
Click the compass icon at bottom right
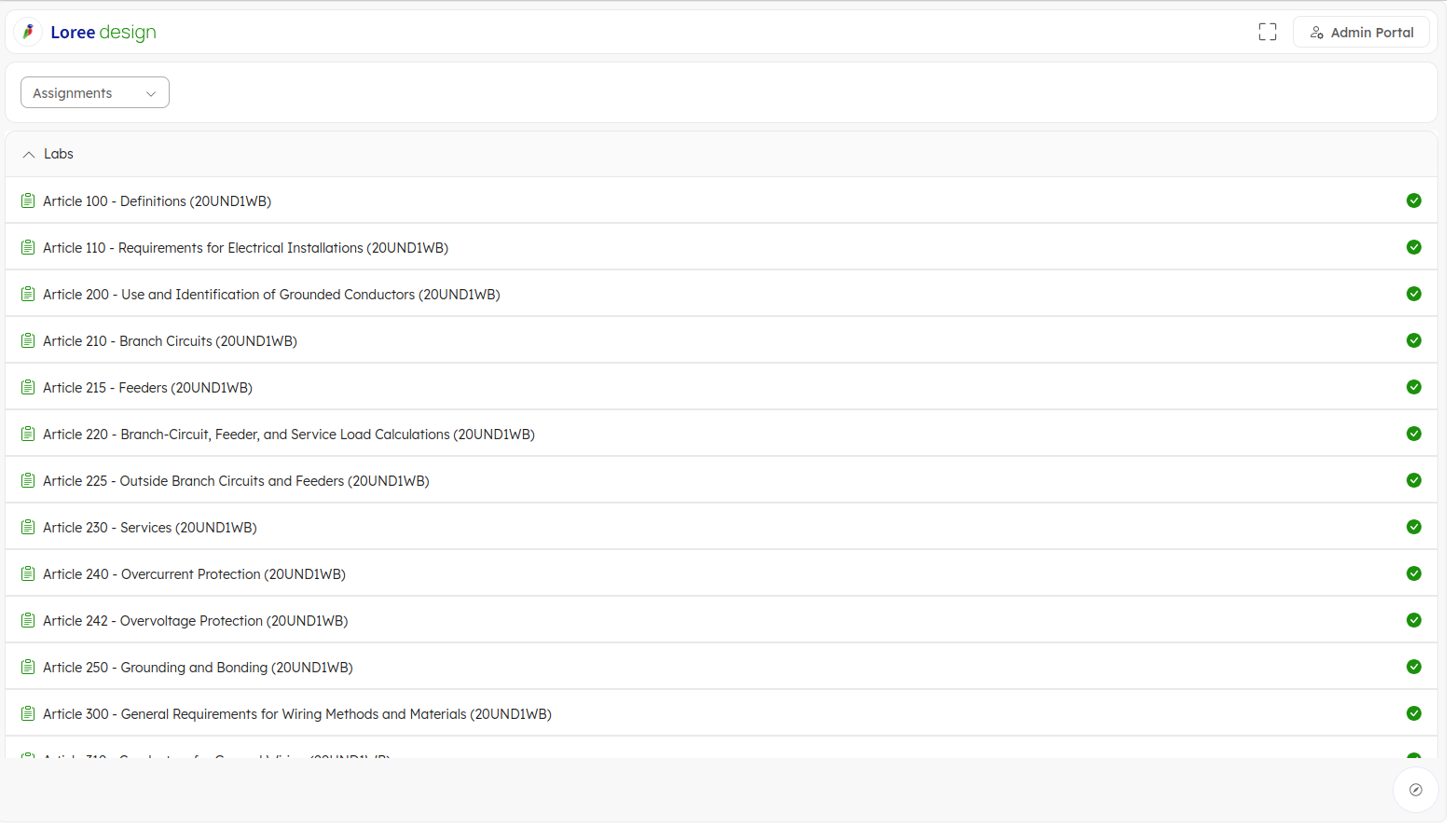click(1415, 790)
